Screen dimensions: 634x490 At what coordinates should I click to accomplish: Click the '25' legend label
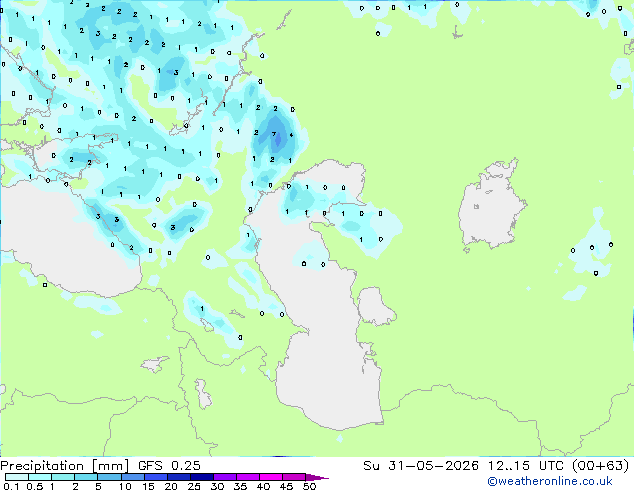click(x=194, y=486)
